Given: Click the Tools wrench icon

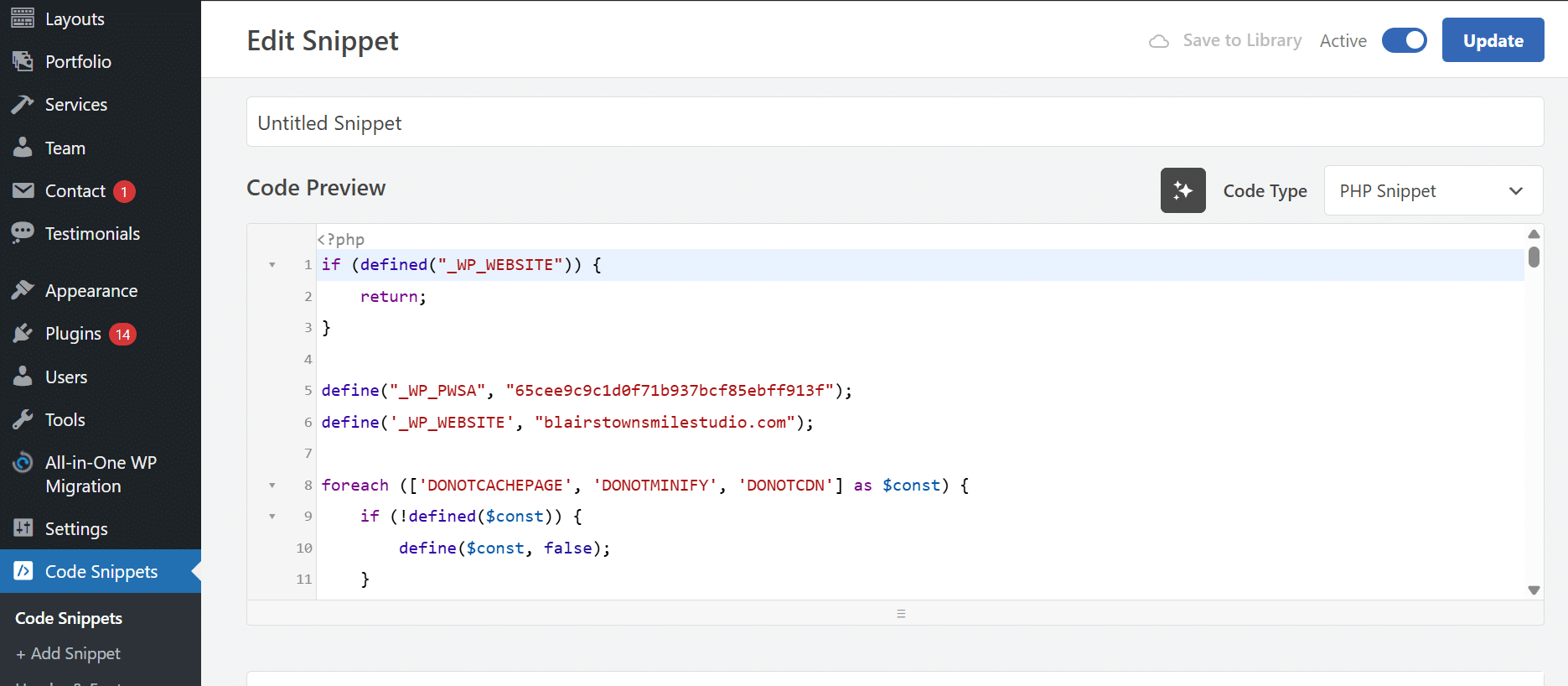Looking at the screenshot, I should [23, 419].
